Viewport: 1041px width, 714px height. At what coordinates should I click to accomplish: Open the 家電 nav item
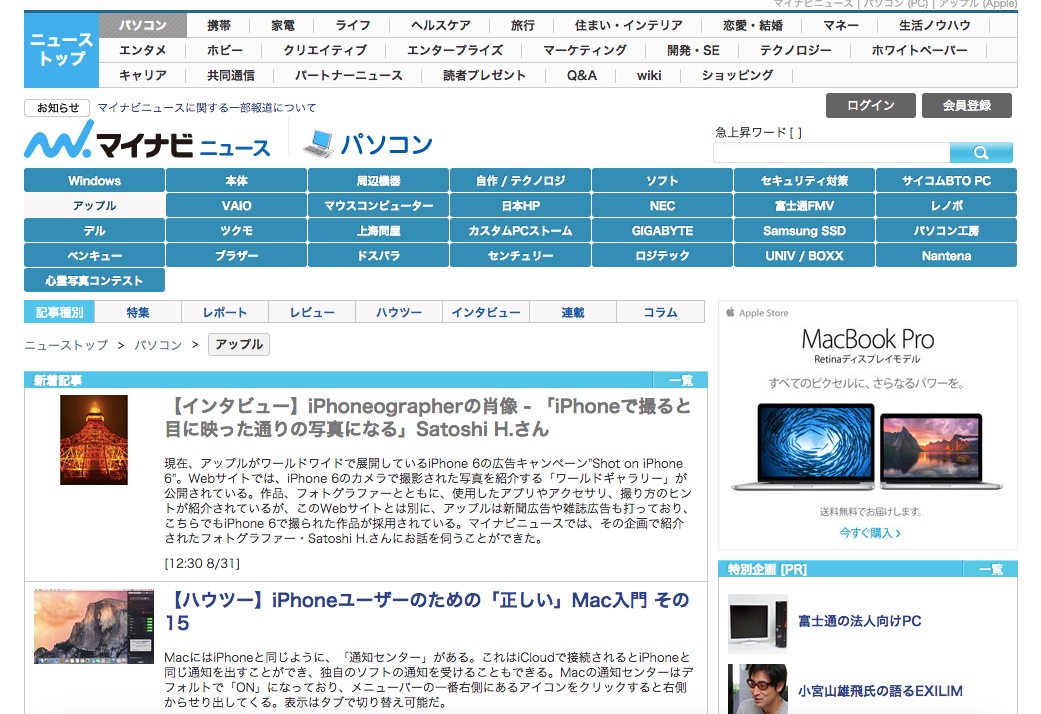[x=283, y=26]
